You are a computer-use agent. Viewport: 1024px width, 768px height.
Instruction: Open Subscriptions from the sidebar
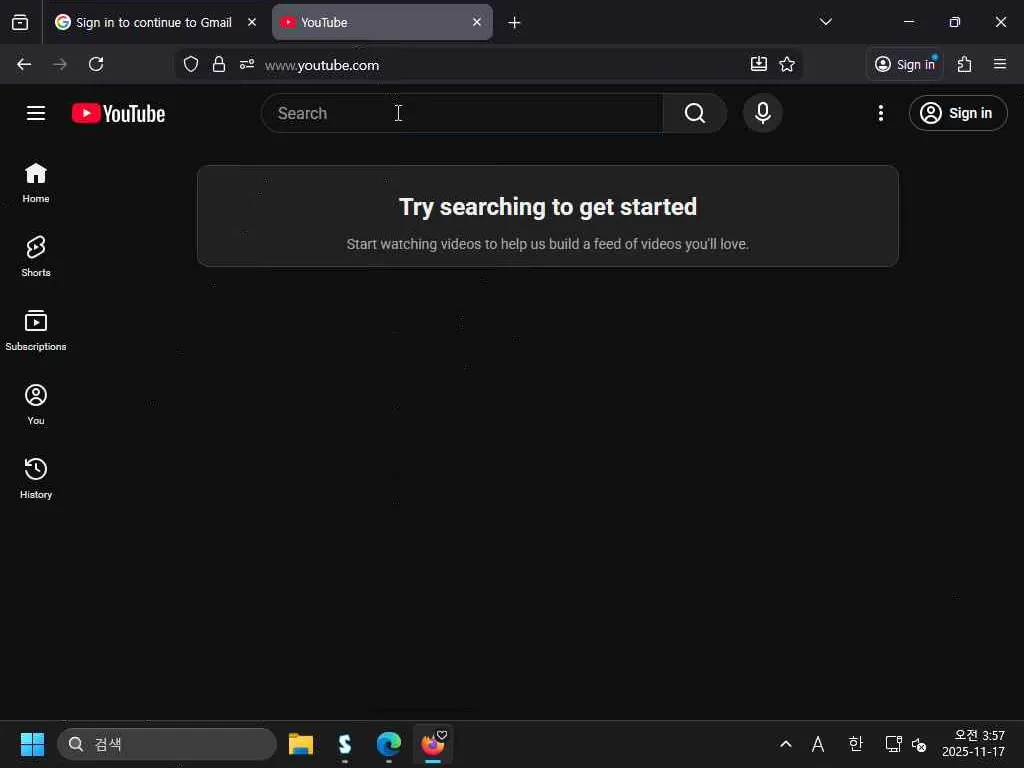[x=36, y=330]
